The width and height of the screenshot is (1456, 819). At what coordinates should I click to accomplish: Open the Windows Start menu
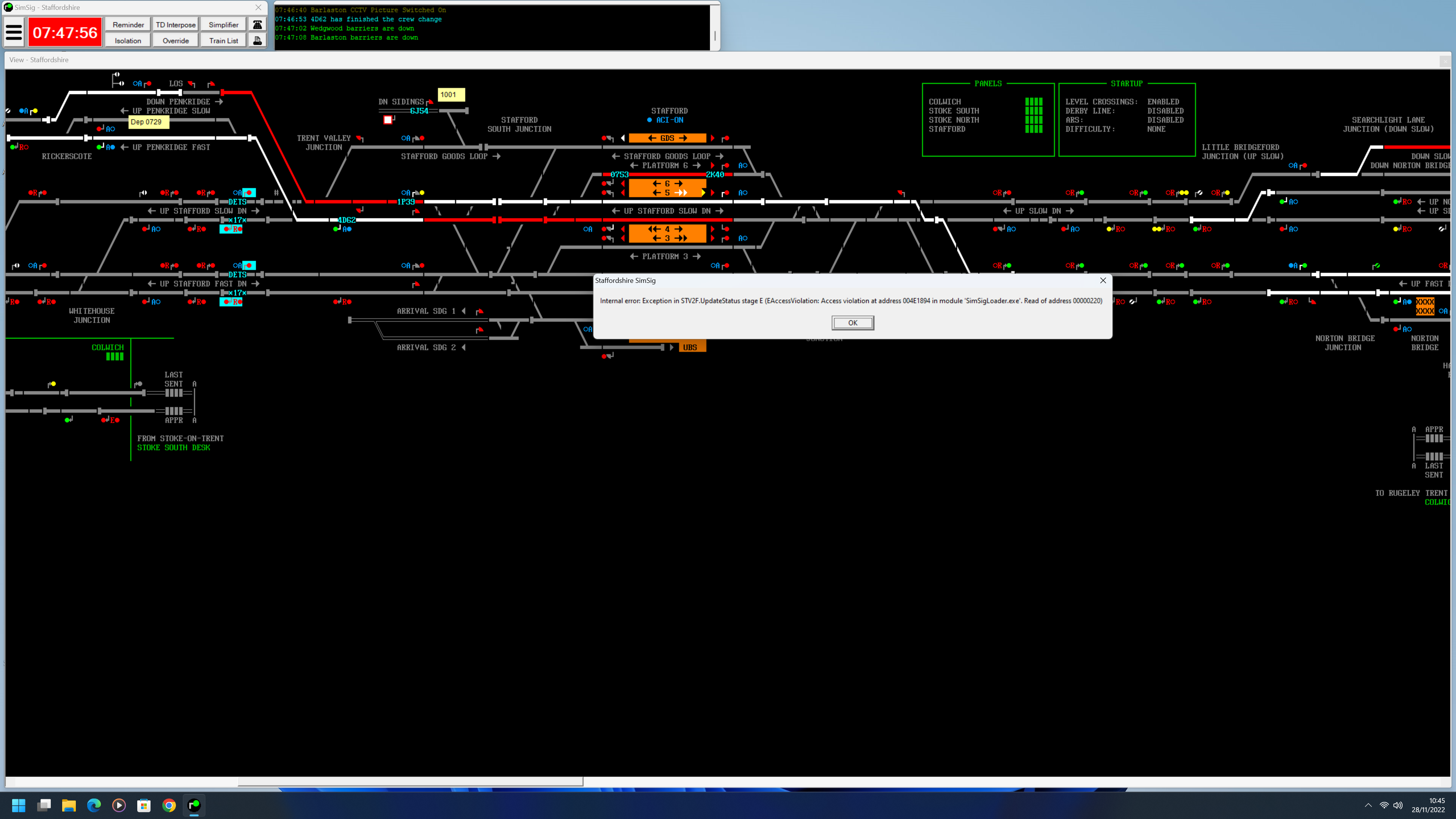(19, 805)
